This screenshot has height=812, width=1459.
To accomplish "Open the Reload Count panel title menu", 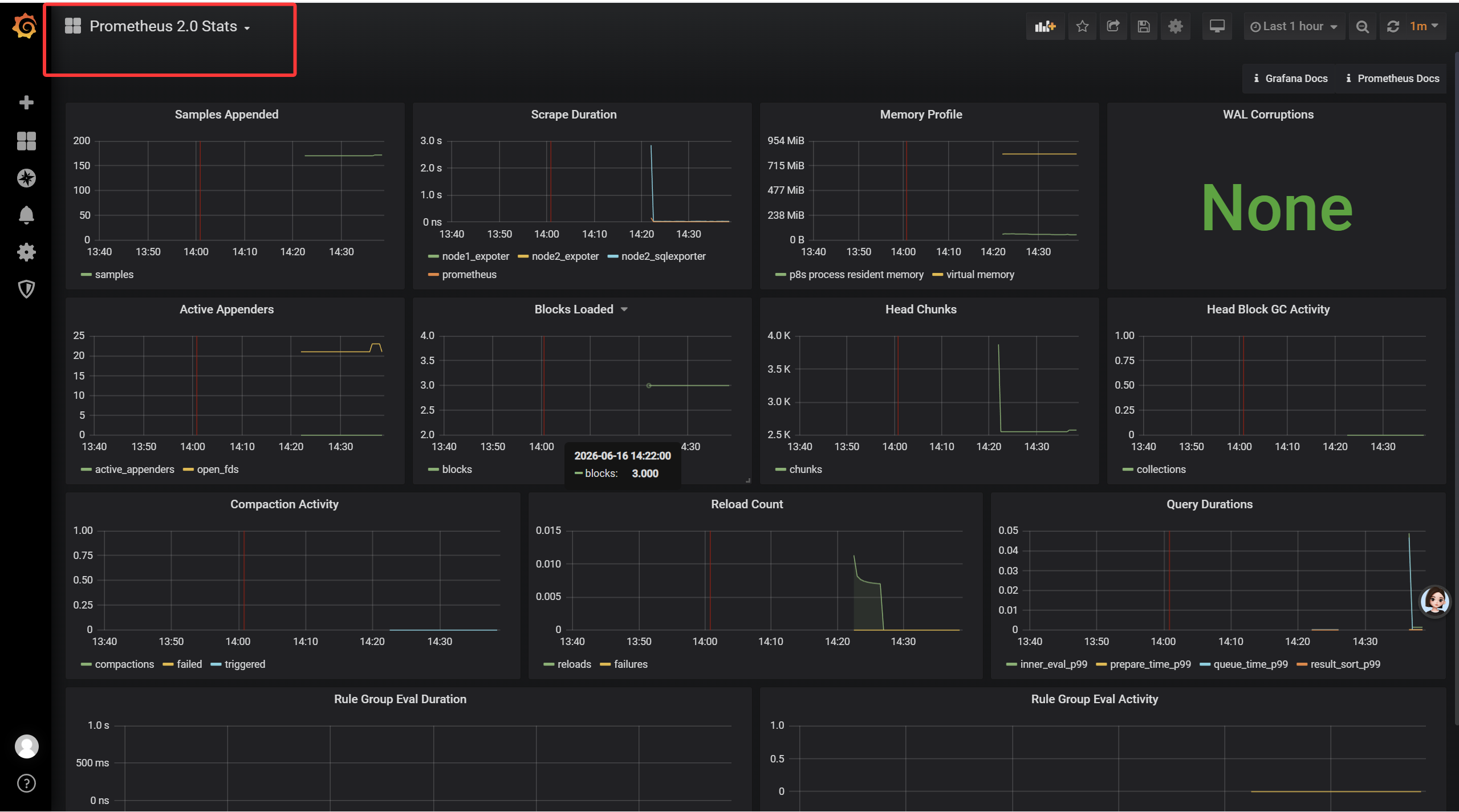I will tap(747, 504).
